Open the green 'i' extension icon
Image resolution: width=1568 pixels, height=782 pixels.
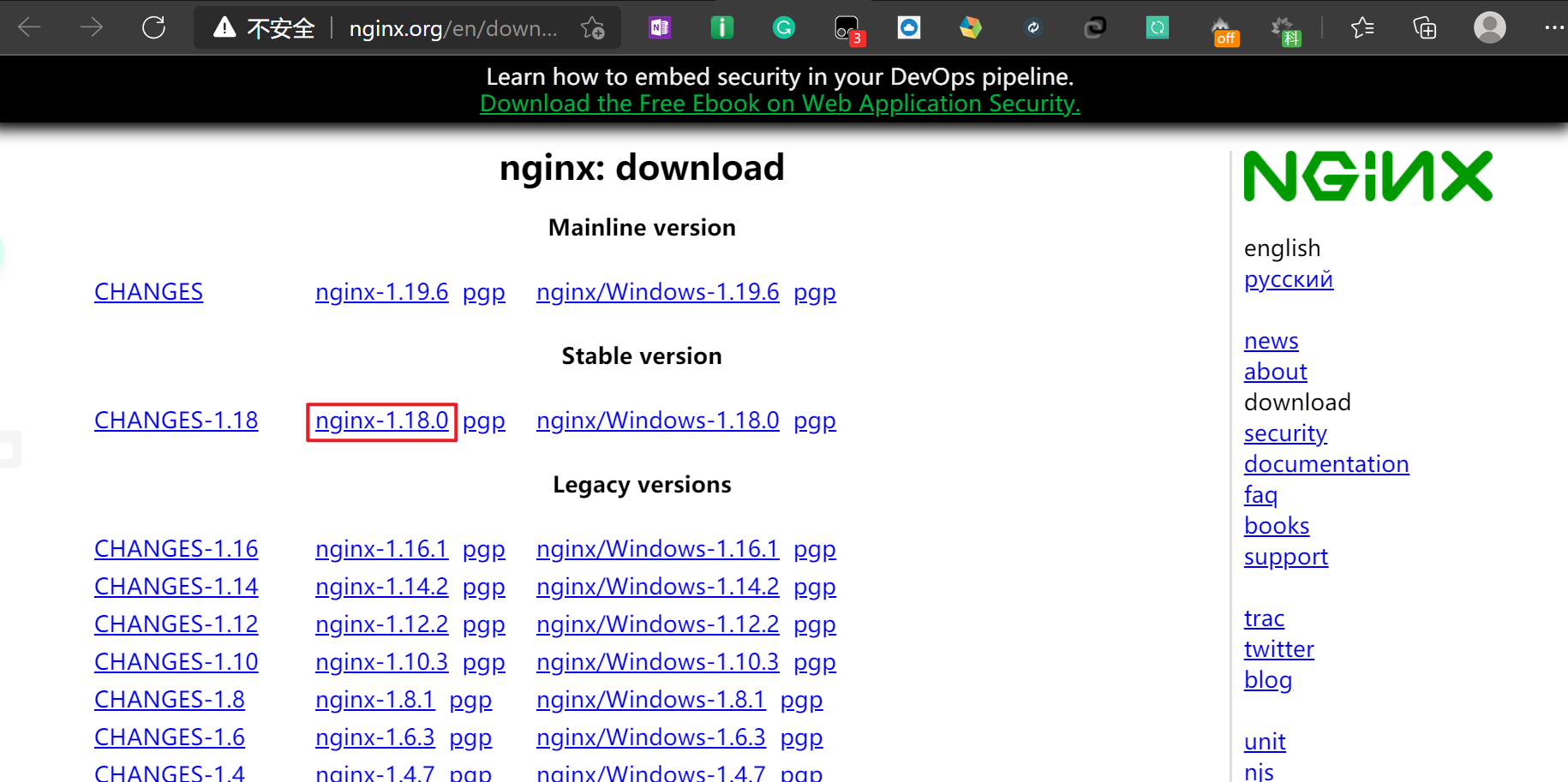[722, 27]
